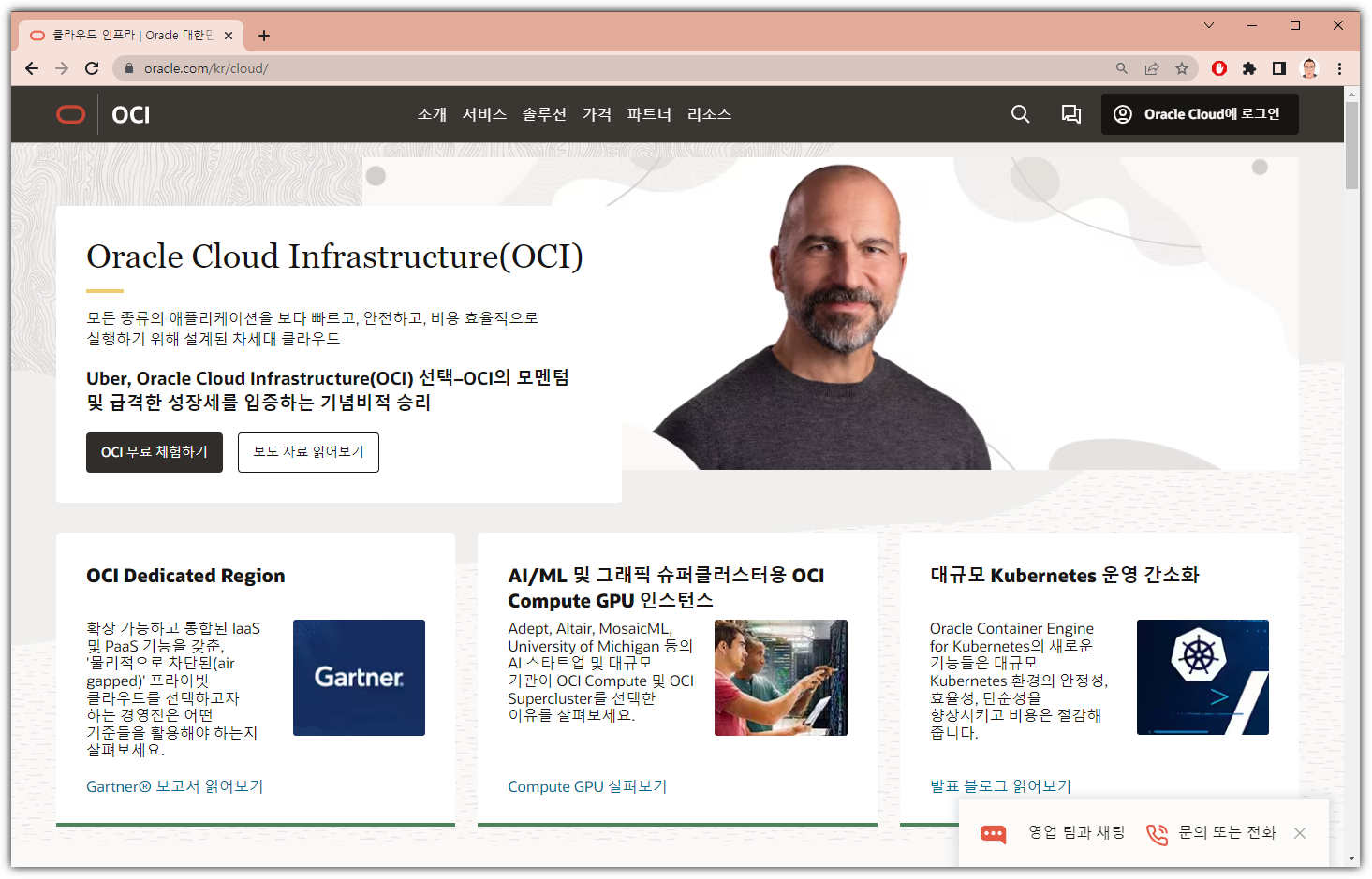Click 보도 자료 읽어보기 button
This screenshot has height=879, width=1372.
point(308,452)
